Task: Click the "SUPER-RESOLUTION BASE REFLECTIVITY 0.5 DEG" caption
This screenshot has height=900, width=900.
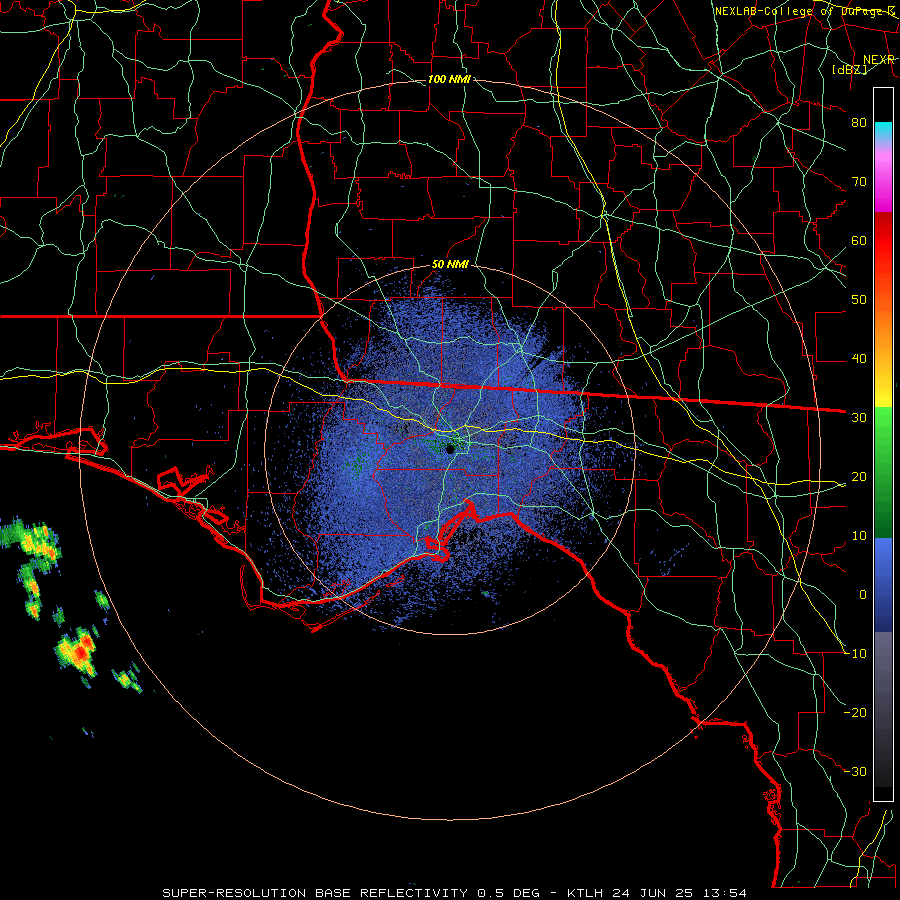Action: click(351, 893)
